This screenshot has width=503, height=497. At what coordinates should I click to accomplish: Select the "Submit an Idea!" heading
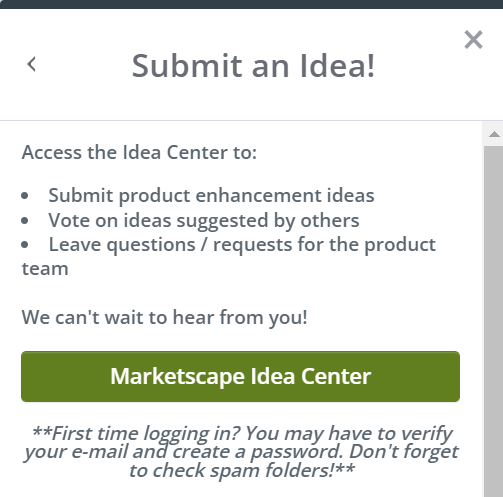[x=253, y=66]
